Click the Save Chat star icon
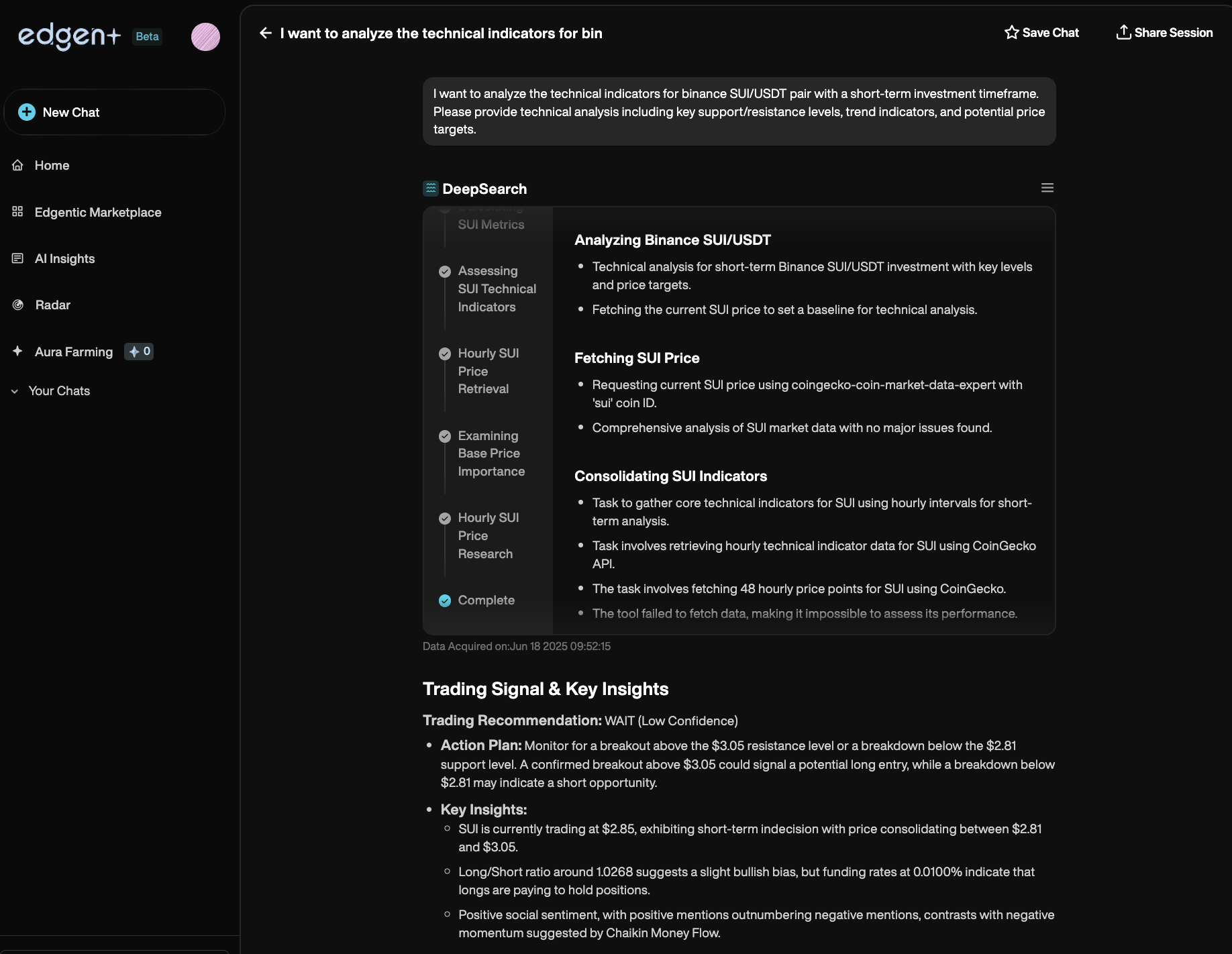The image size is (1232, 954). pos(1011,32)
